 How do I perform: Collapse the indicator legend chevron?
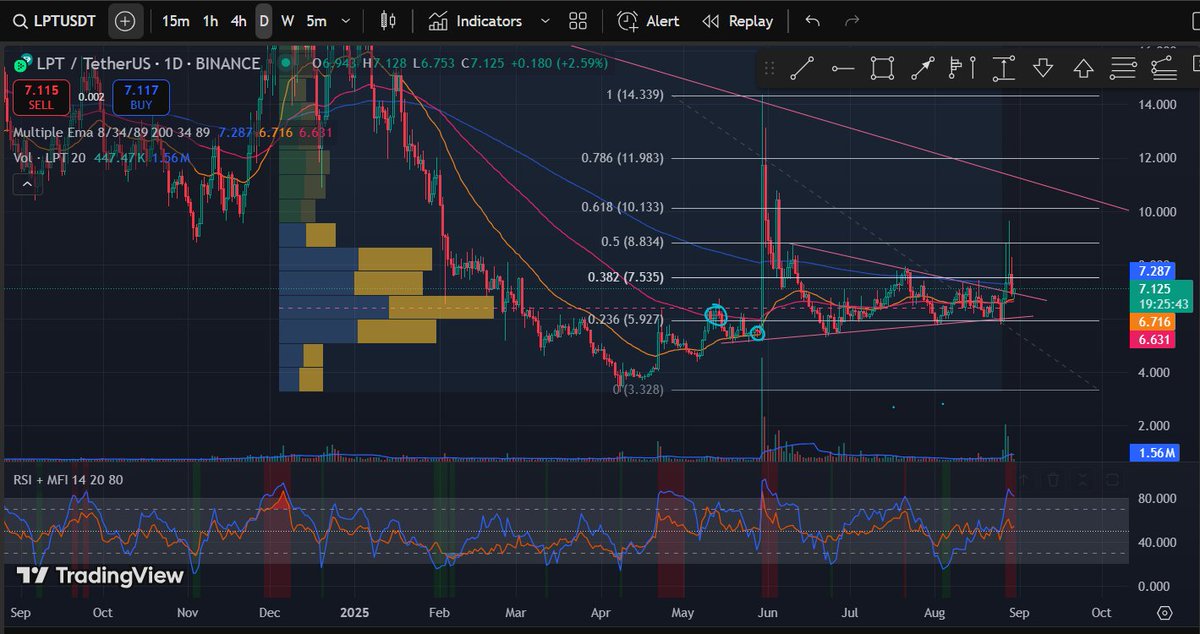26,183
